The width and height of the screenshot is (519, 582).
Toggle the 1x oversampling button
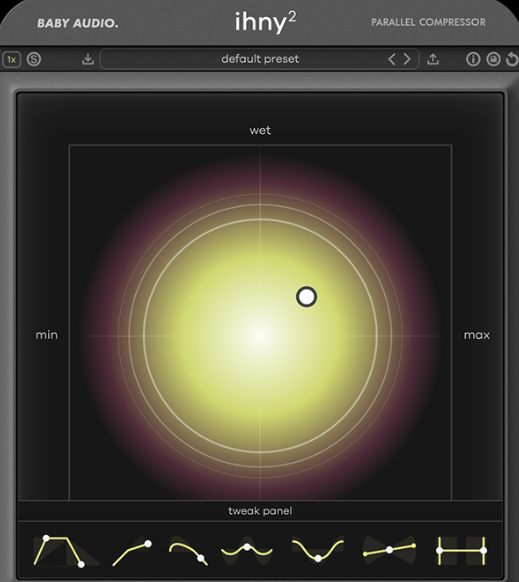(12, 59)
